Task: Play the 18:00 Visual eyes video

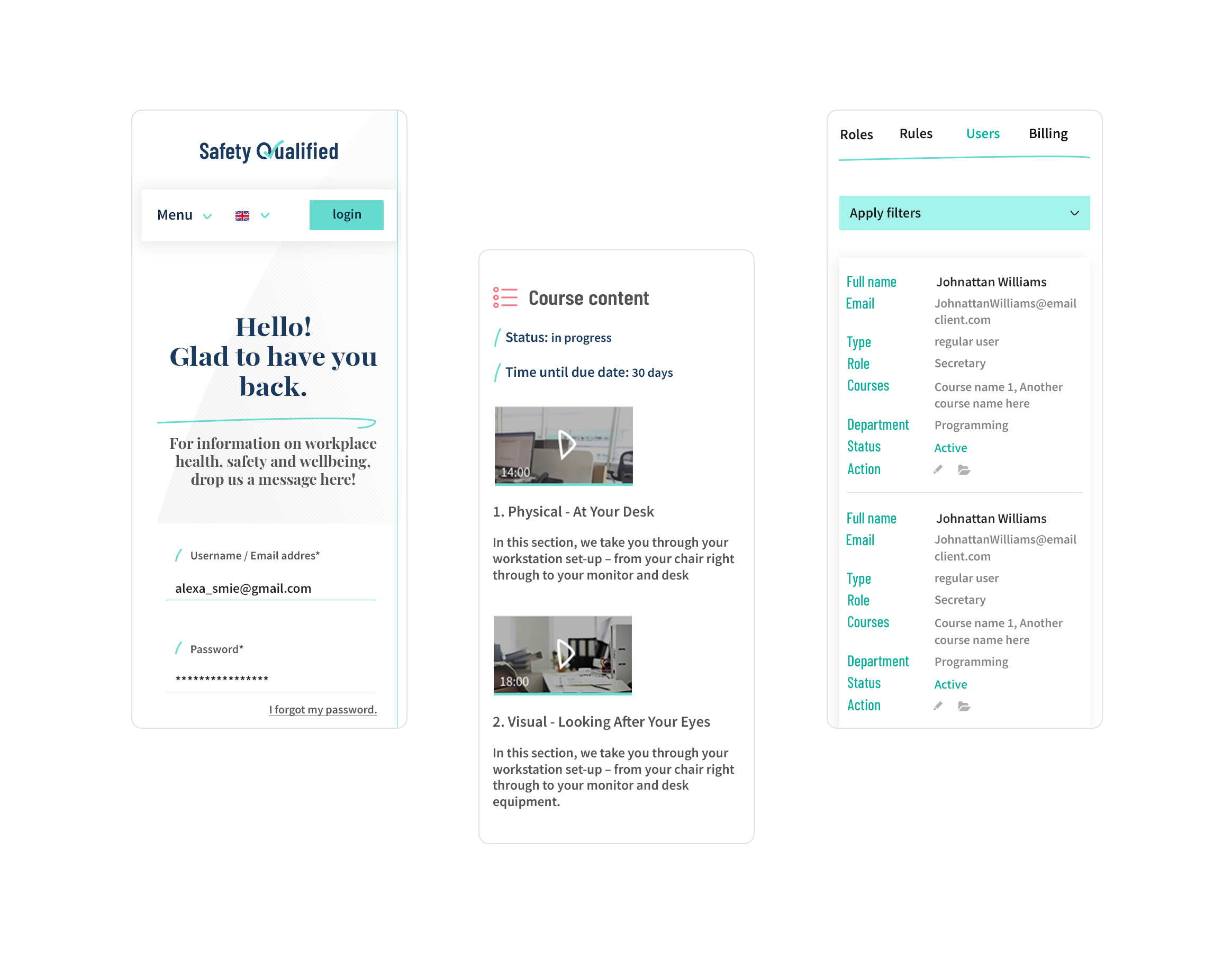Action: [565, 654]
